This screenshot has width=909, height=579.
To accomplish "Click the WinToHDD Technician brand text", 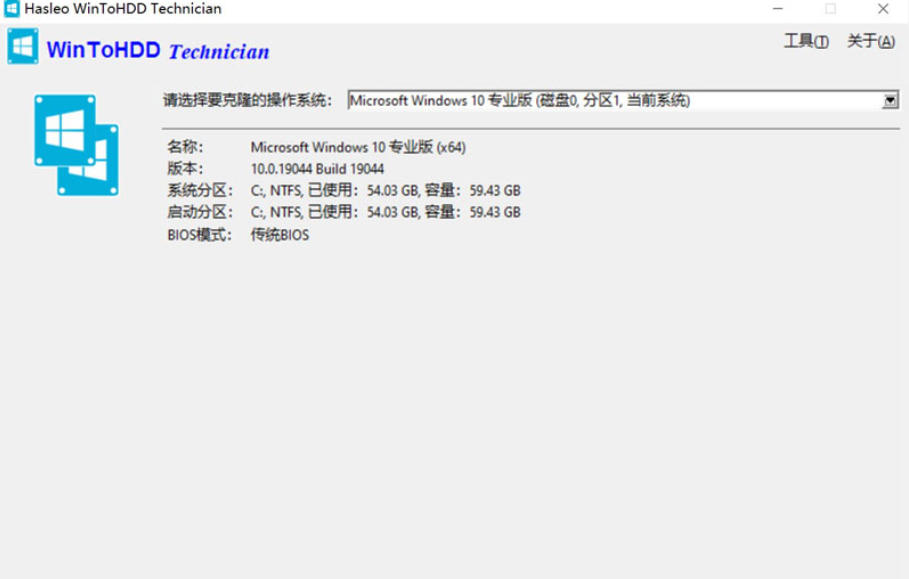I will (158, 50).
